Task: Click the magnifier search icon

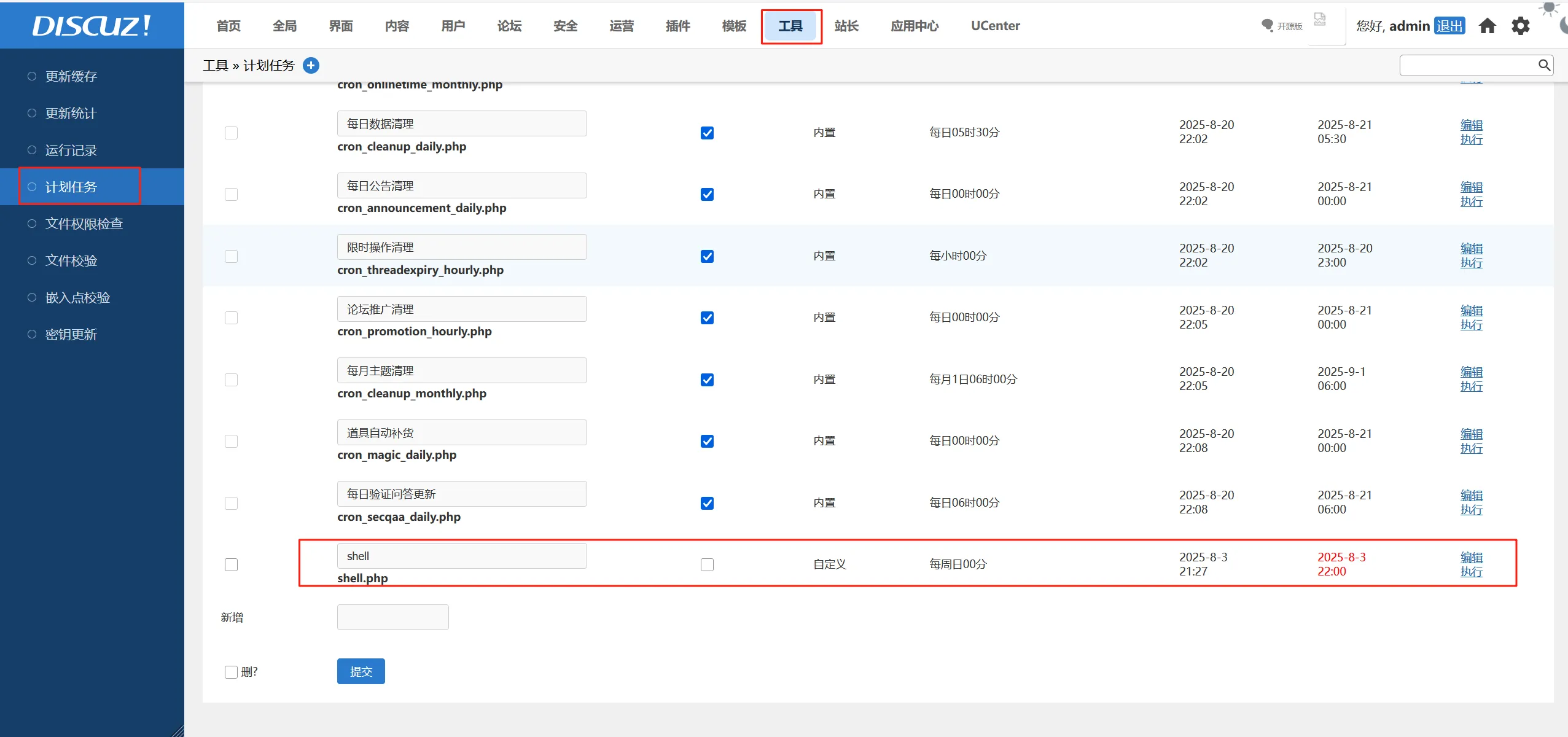Action: click(1544, 65)
